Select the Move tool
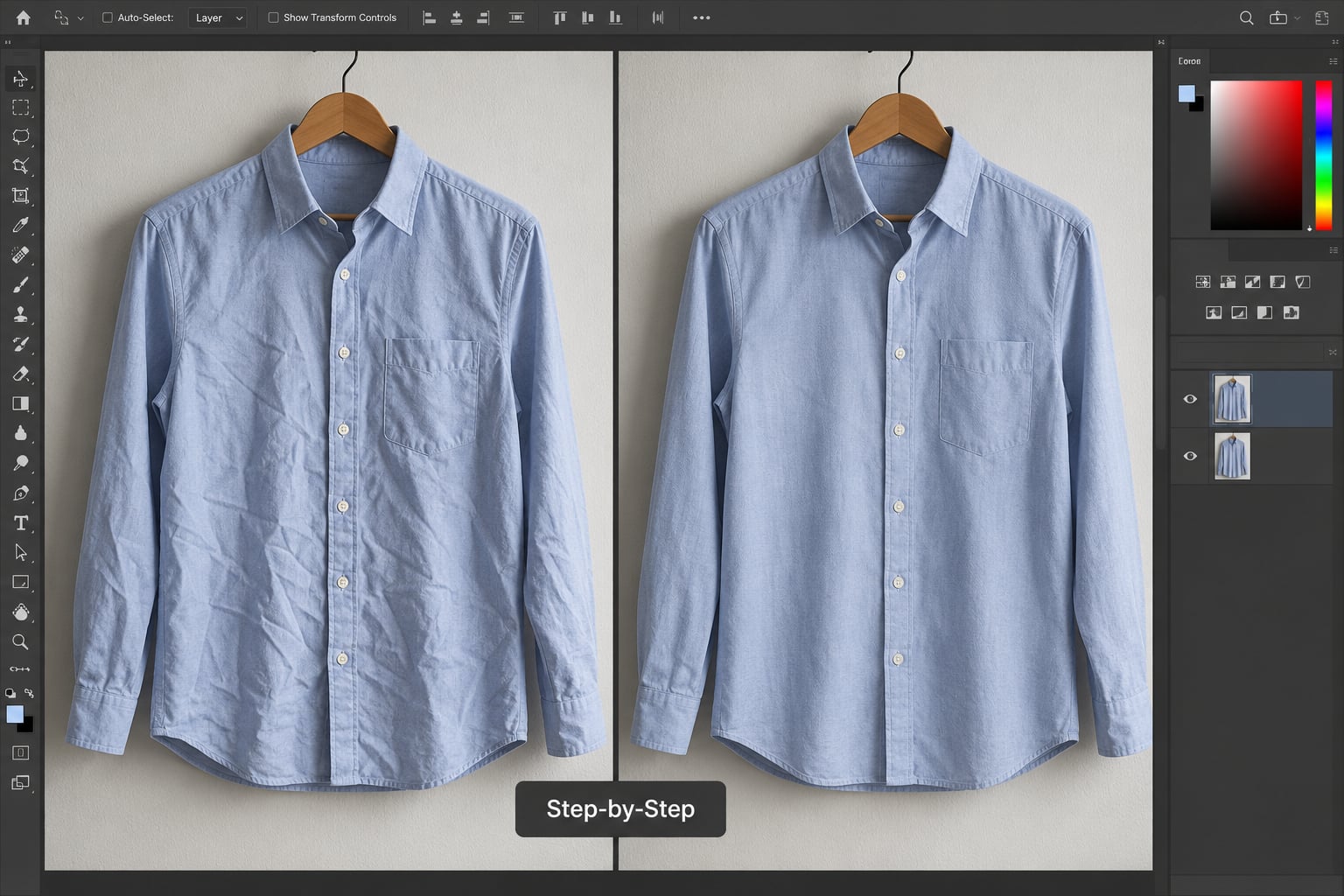 (x=20, y=79)
